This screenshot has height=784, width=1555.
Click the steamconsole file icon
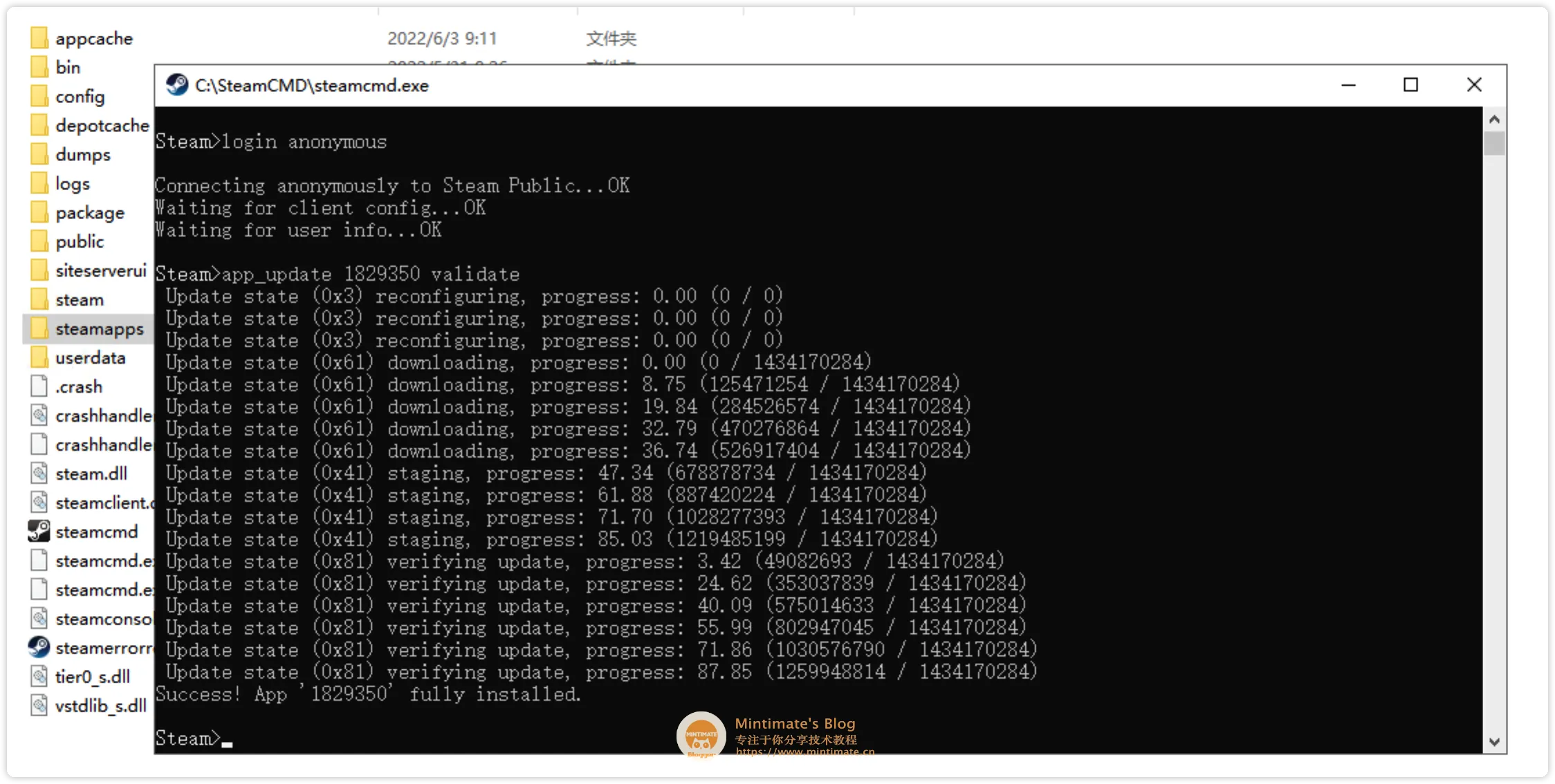(x=39, y=619)
